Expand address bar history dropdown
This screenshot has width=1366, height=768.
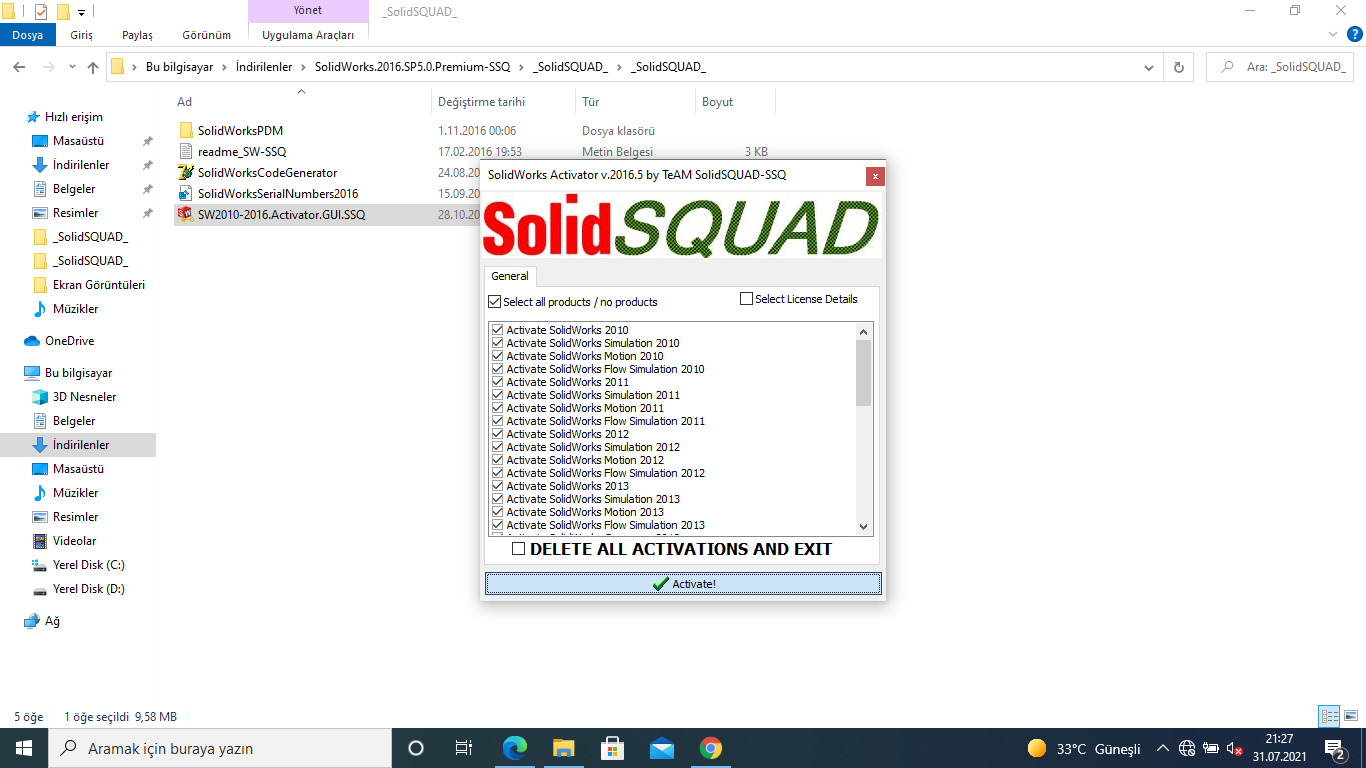1148,67
